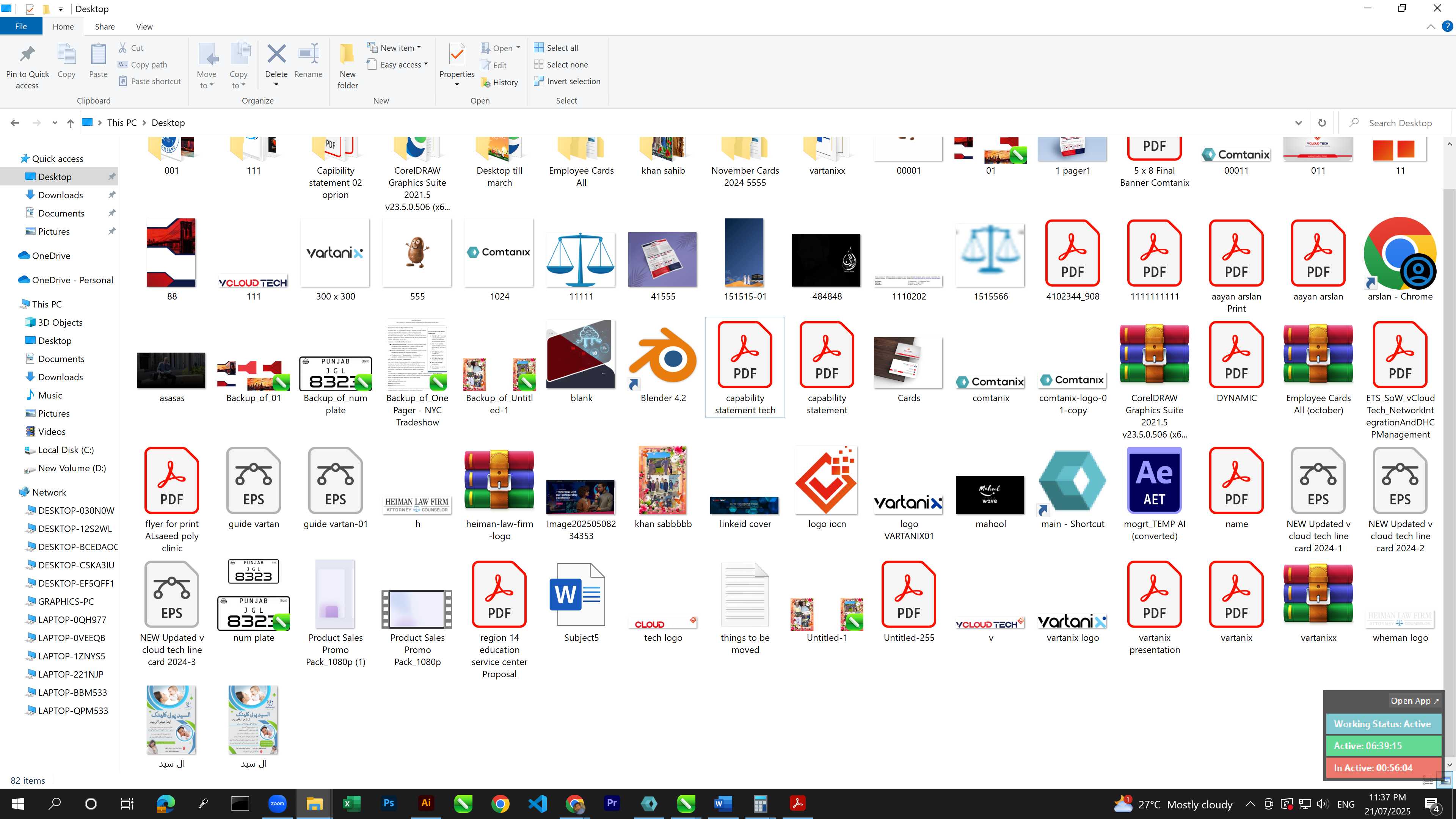The image size is (1456, 819).
Task: Click the Delete red X icon
Action: pos(276,54)
